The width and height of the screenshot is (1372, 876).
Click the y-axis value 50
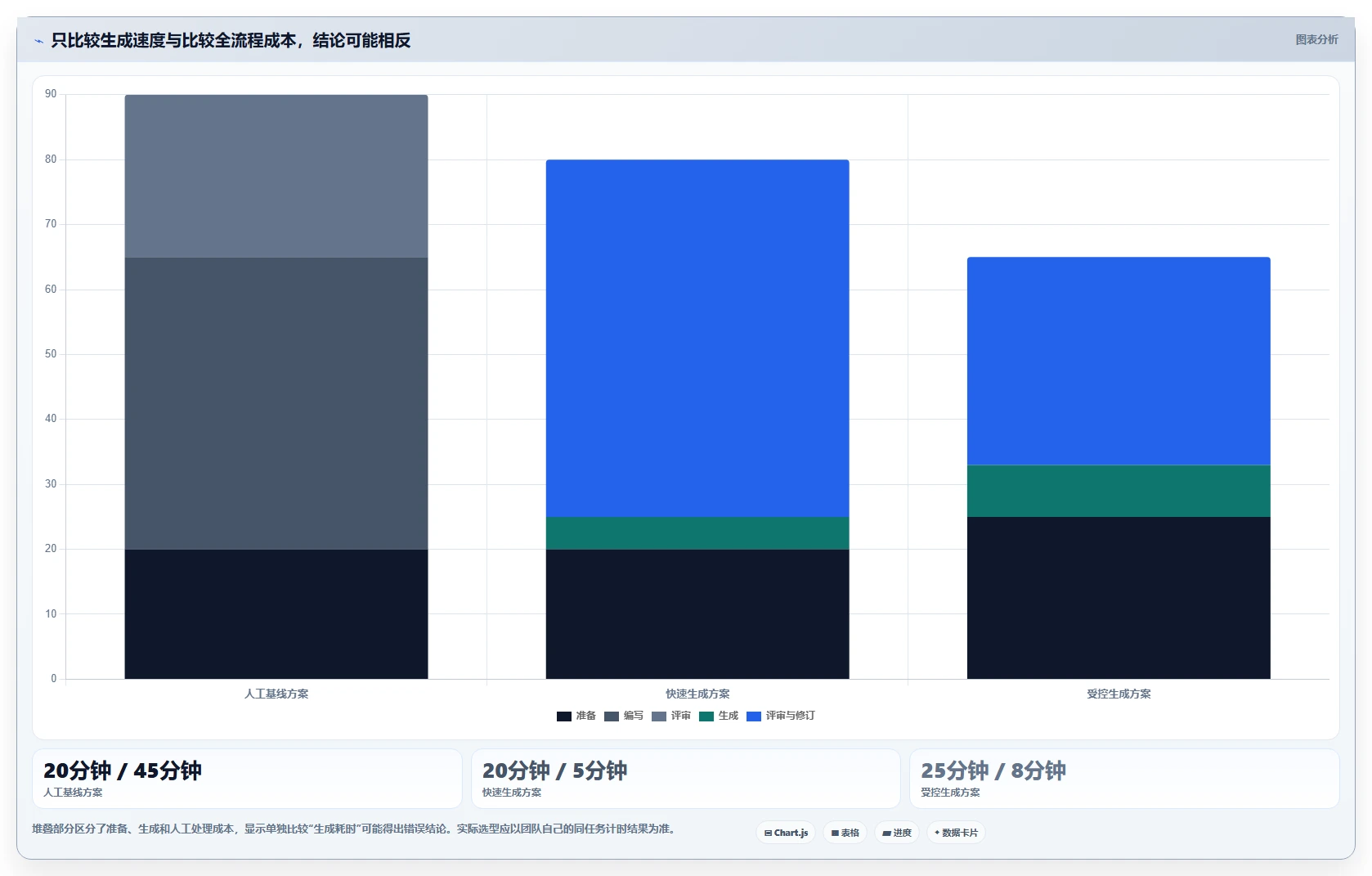click(x=51, y=354)
